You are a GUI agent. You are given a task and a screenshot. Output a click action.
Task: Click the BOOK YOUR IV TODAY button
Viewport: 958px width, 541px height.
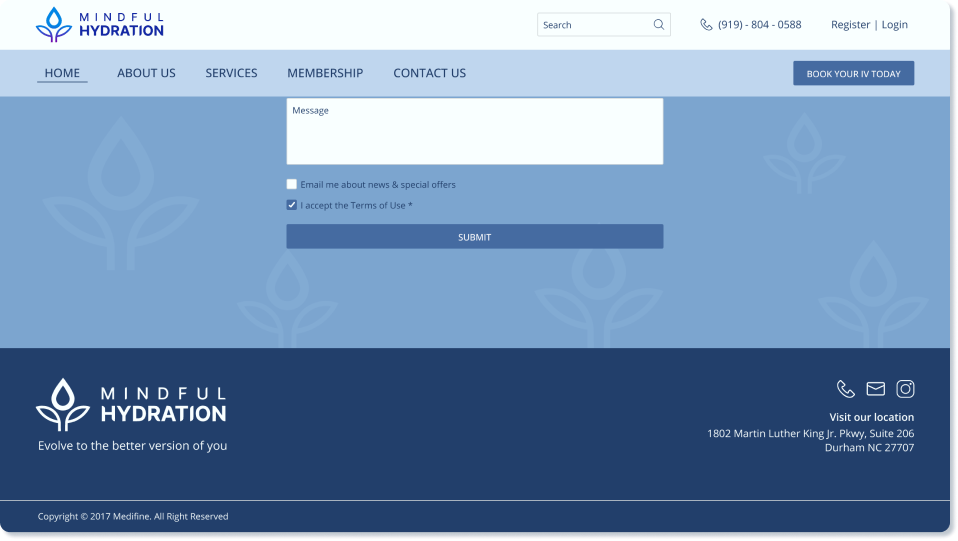point(854,73)
